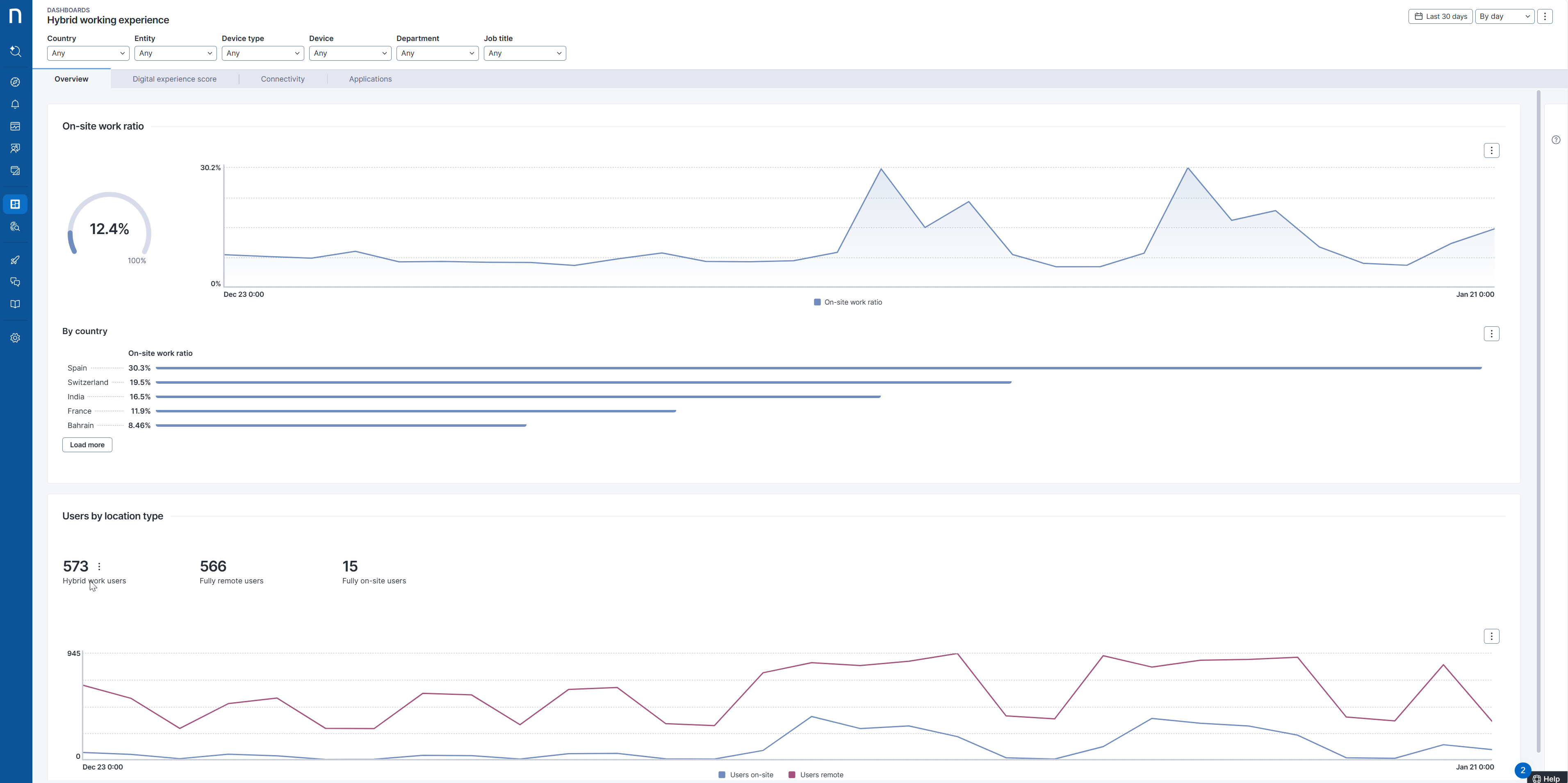Open the search with sparkle icon in sidebar
Screen dimensions: 1568x783
coord(16,51)
